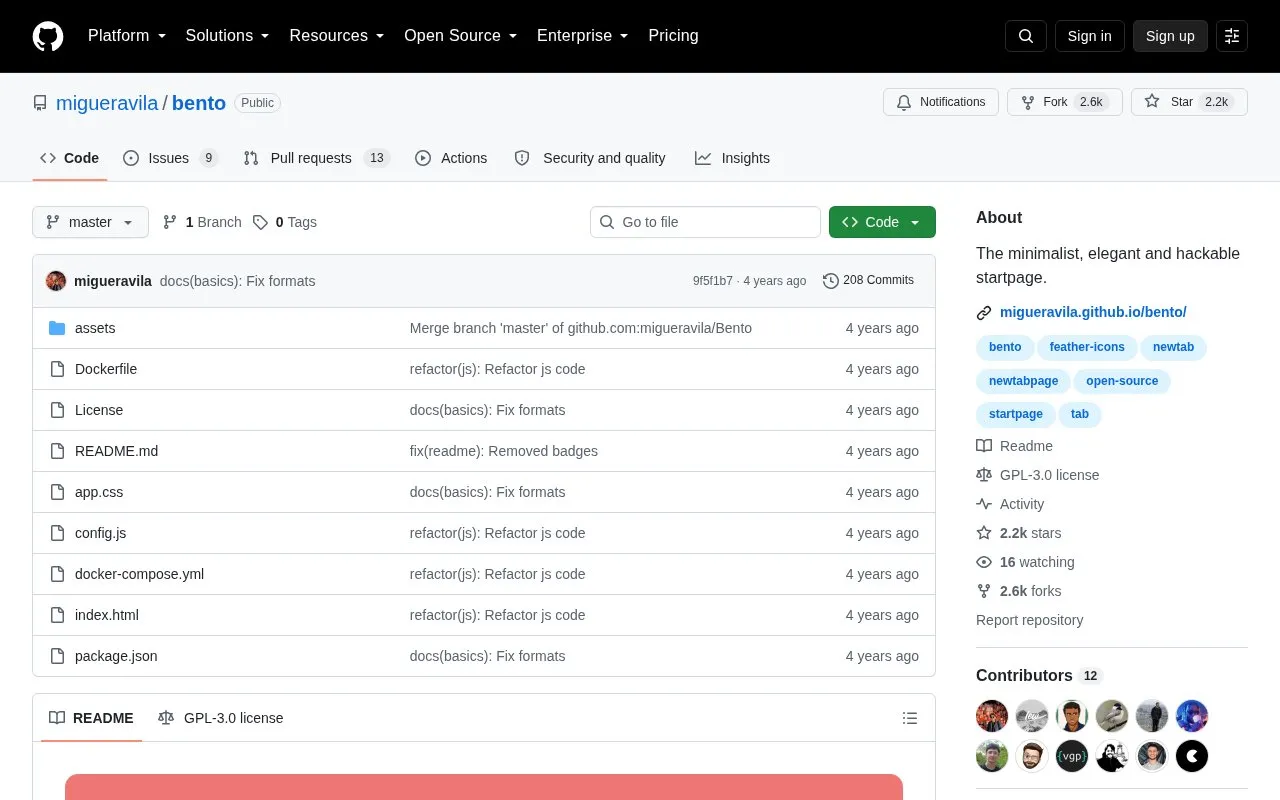
Task: Click migueravila's avatar in the latest commit
Action: point(56,281)
